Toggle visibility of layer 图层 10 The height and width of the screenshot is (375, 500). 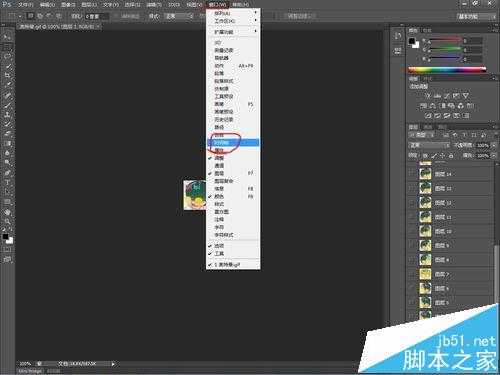[412, 231]
